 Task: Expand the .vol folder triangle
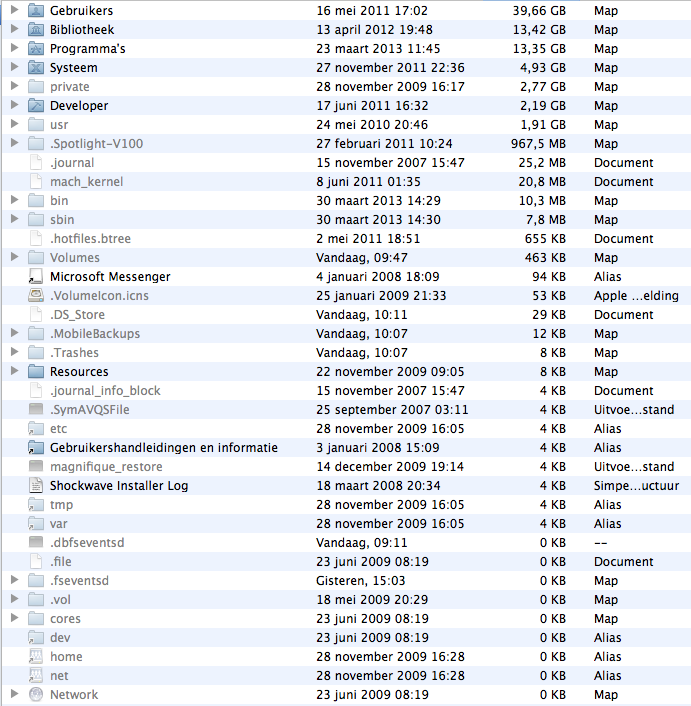14,598
